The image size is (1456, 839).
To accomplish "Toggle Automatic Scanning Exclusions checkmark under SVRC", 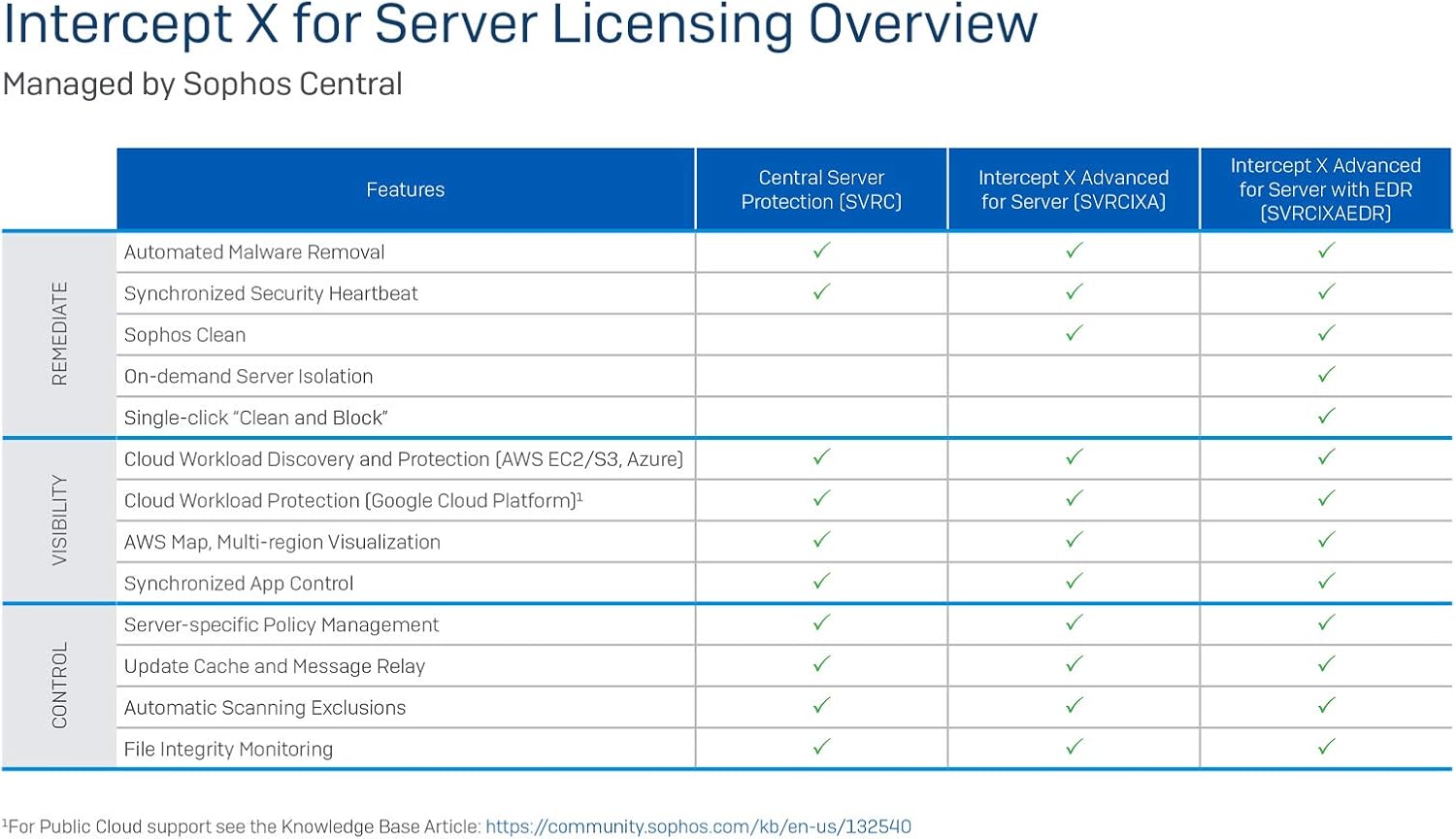I will click(x=820, y=707).
